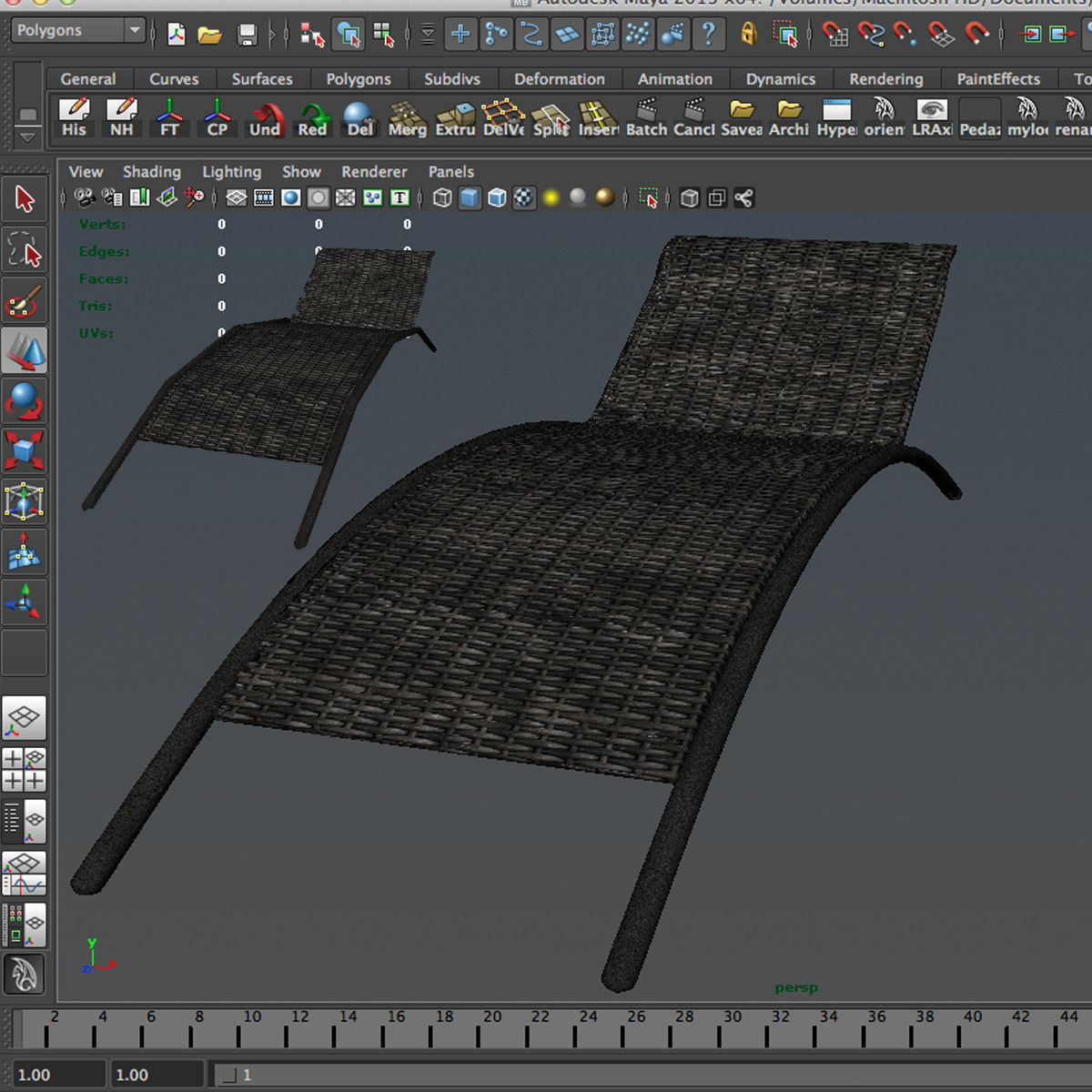Click the Del shelf button
Viewport: 1092px width, 1092px height.
(359, 117)
